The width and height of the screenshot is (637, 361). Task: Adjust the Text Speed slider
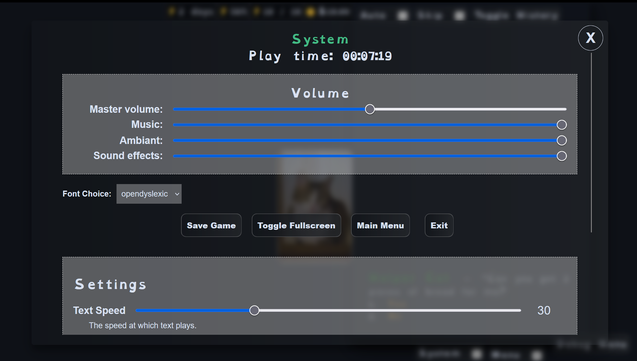(x=328, y=310)
